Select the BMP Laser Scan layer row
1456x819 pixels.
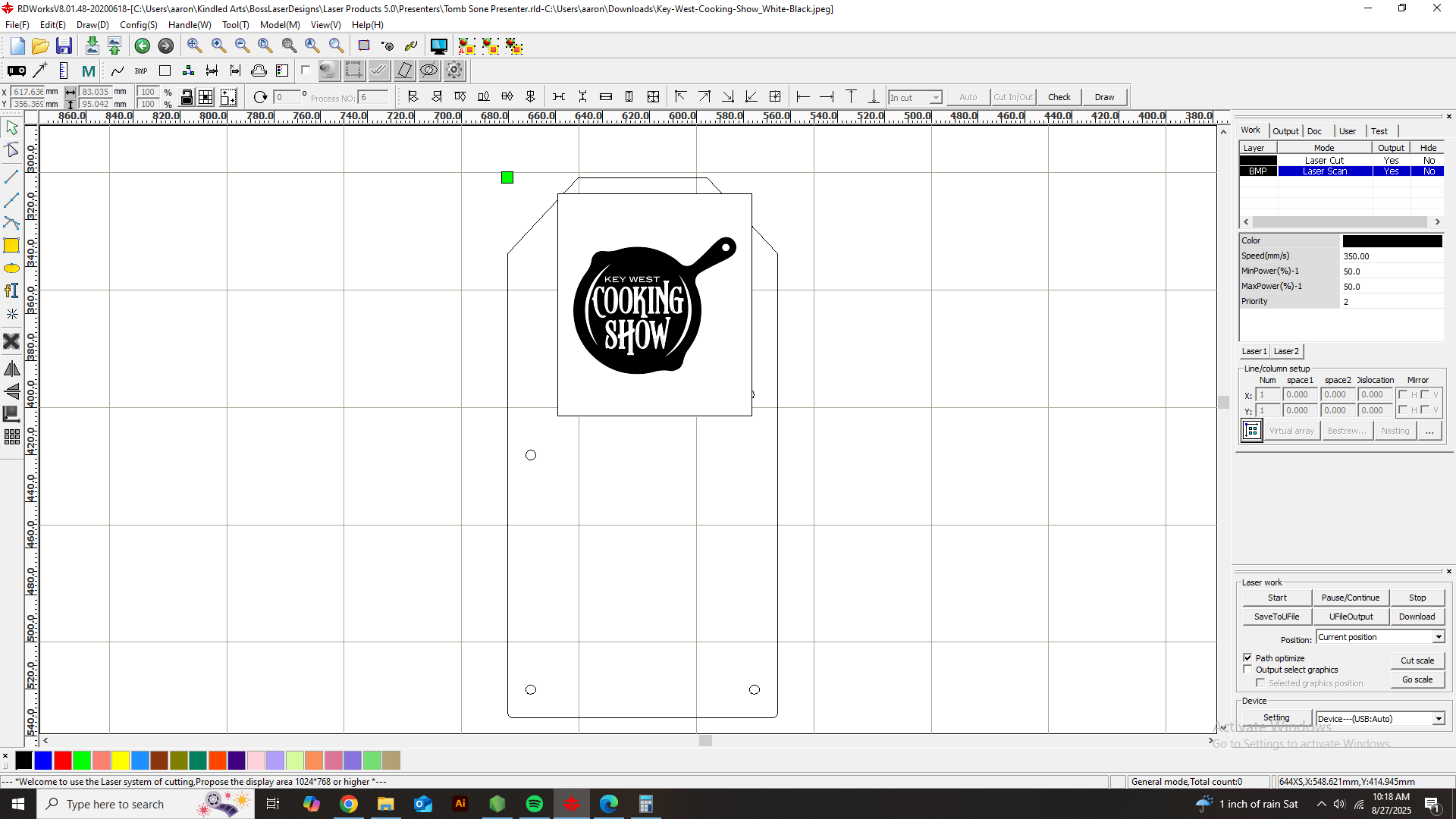1341,171
